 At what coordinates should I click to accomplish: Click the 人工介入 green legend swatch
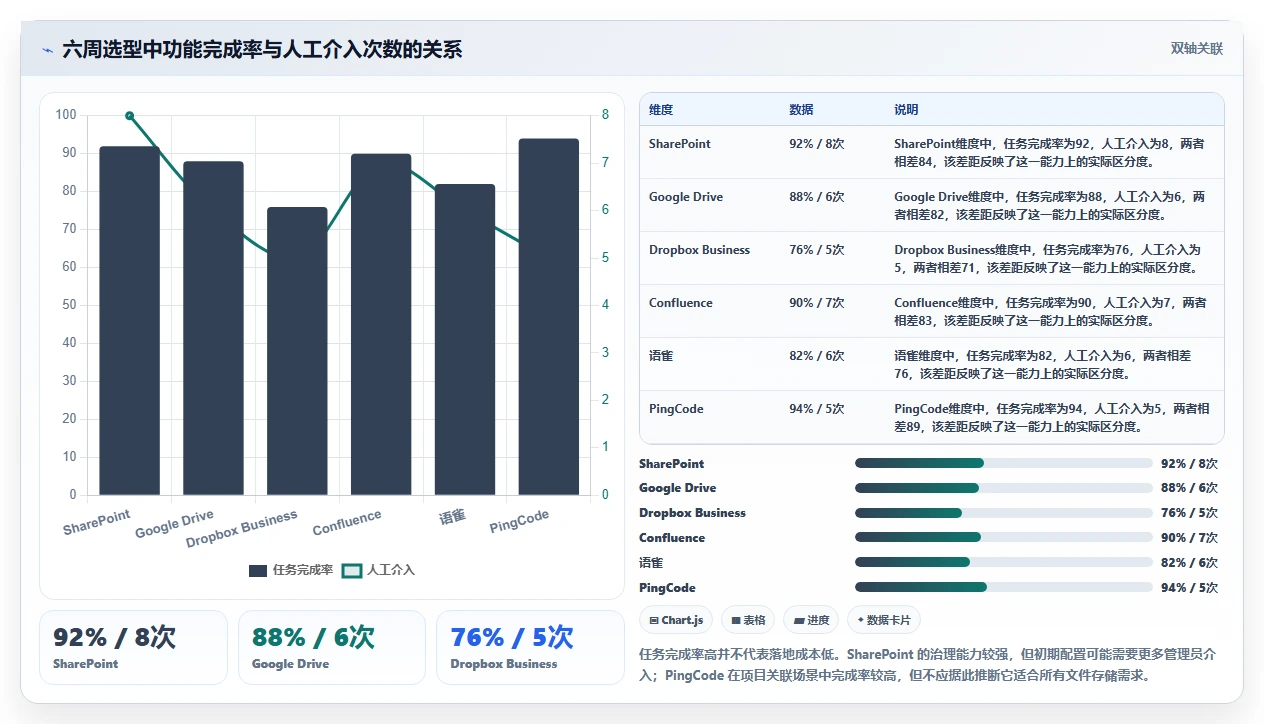pos(351,570)
